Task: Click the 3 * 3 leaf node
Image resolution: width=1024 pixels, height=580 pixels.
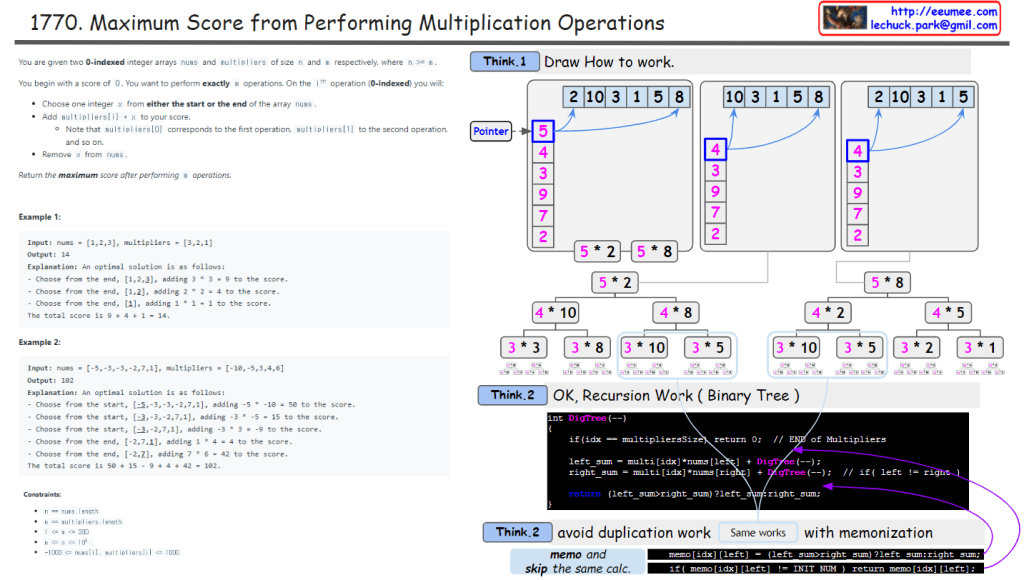Action: point(525,348)
